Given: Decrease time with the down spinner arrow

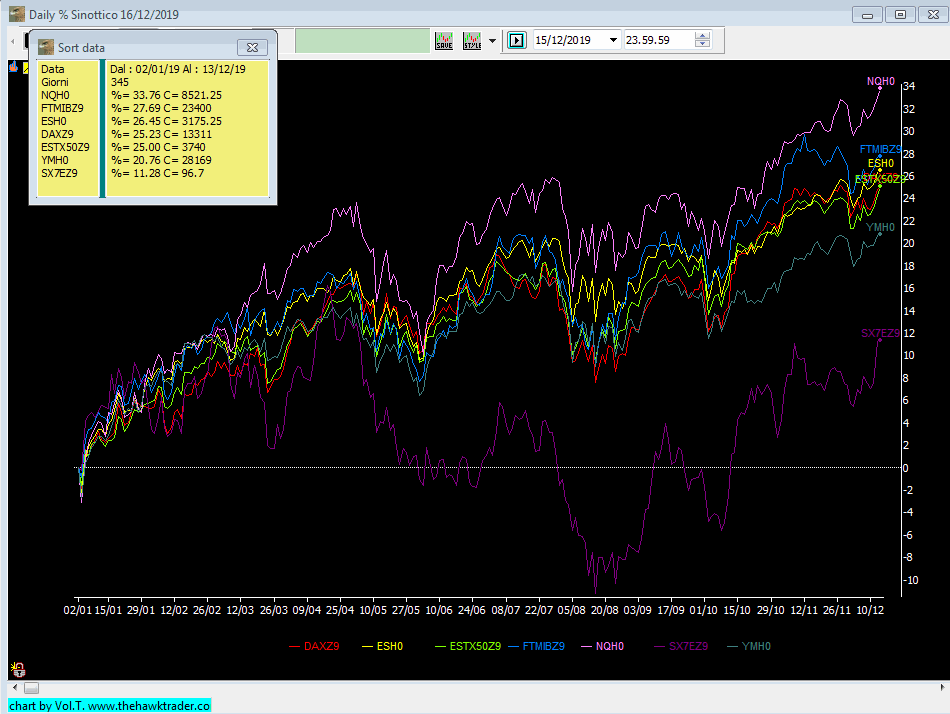Looking at the screenshot, I should point(702,44).
